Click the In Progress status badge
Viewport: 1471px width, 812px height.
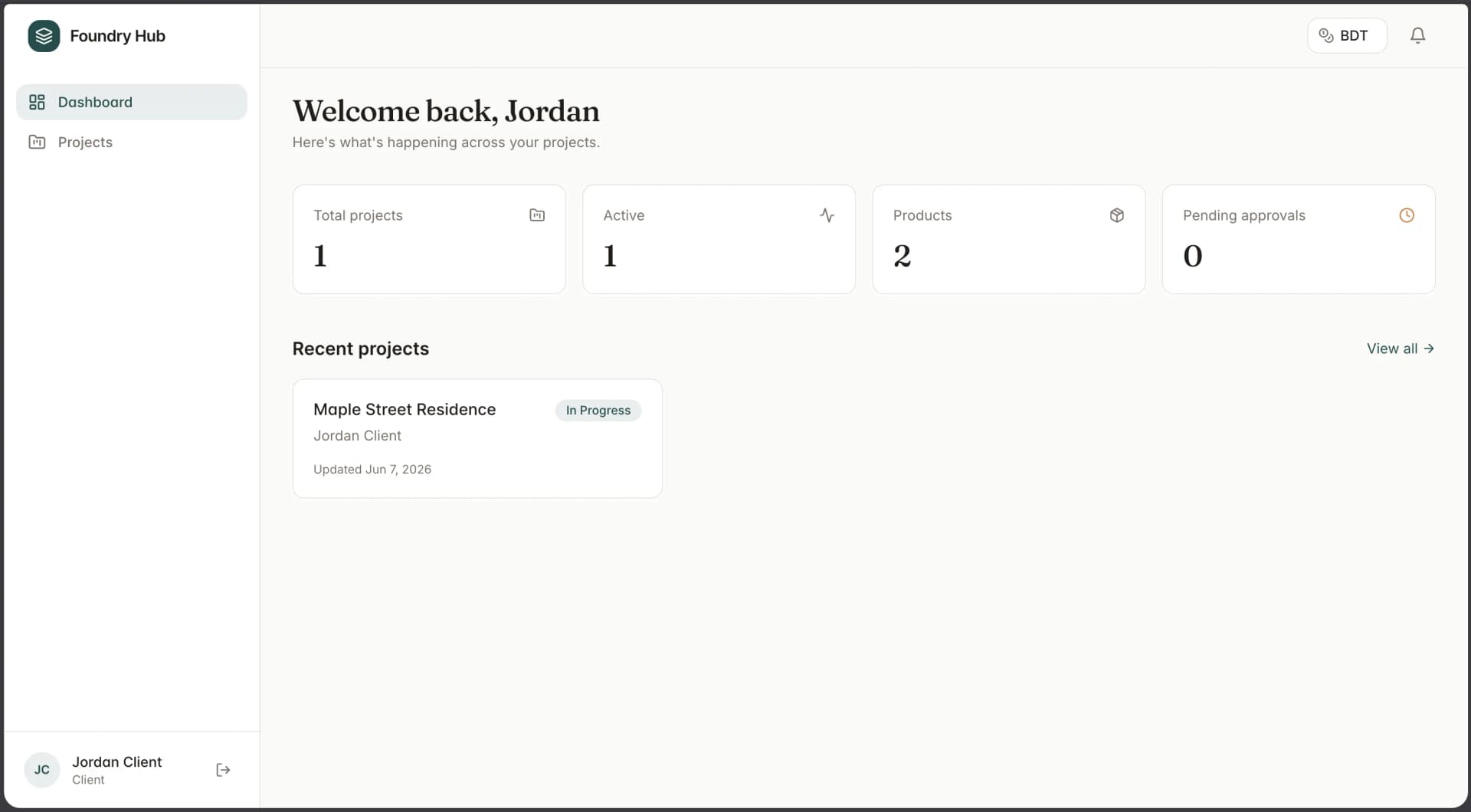tap(598, 411)
